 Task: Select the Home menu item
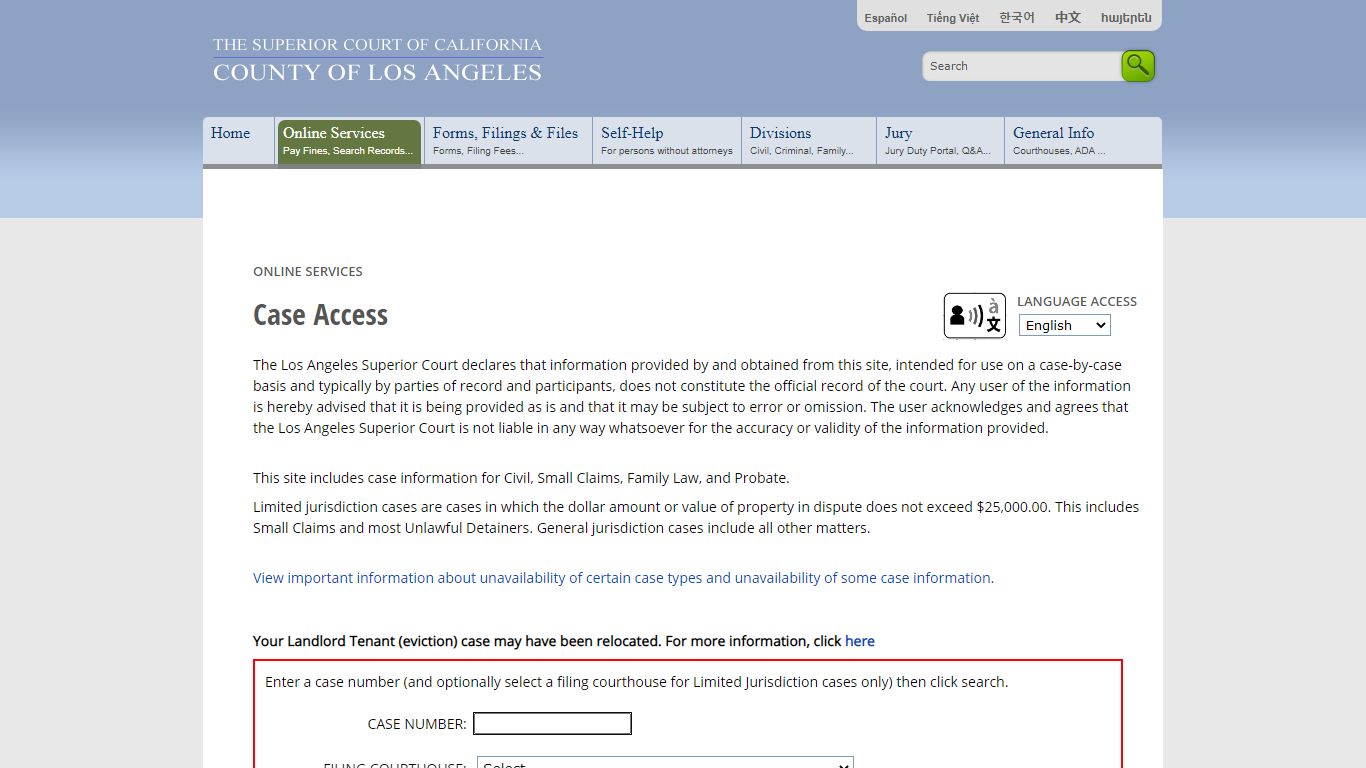click(x=229, y=133)
